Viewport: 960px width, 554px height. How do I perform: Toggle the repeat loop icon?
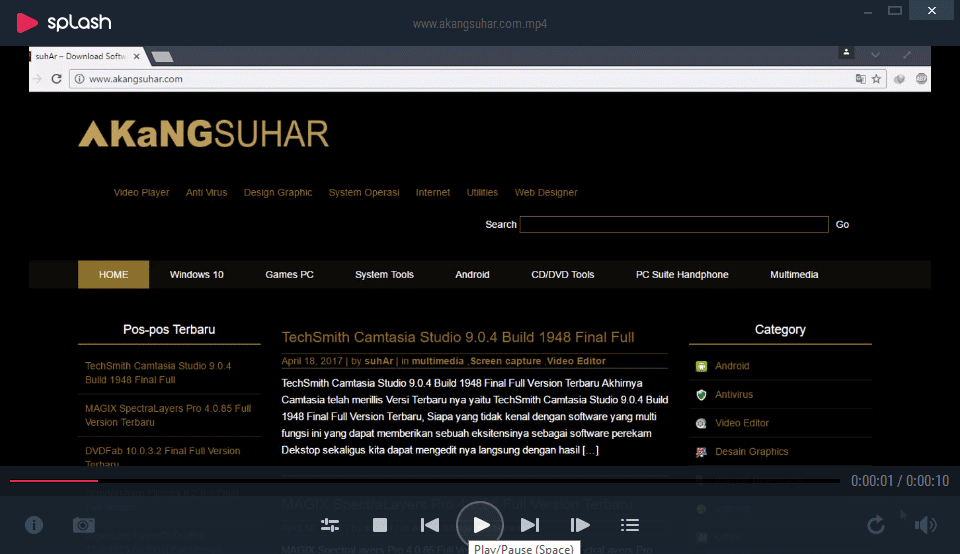pos(876,525)
